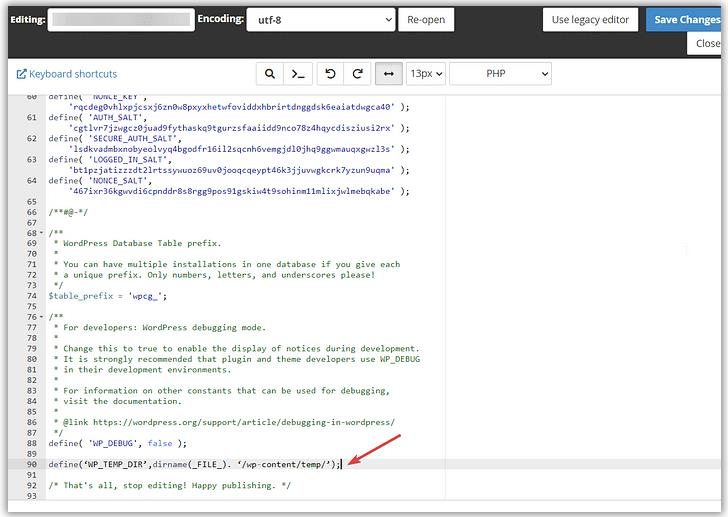The width and height of the screenshot is (728, 517).
Task: Toggle line wrap arrows button
Action: pos(389,74)
